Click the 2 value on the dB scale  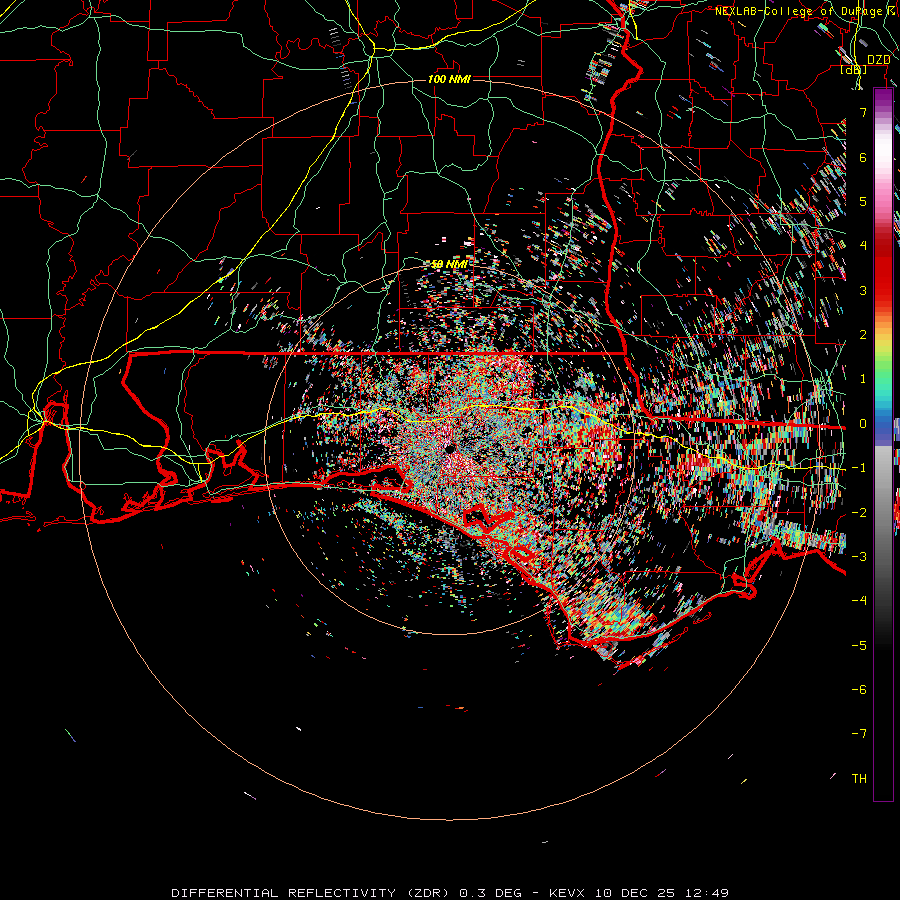(863, 335)
